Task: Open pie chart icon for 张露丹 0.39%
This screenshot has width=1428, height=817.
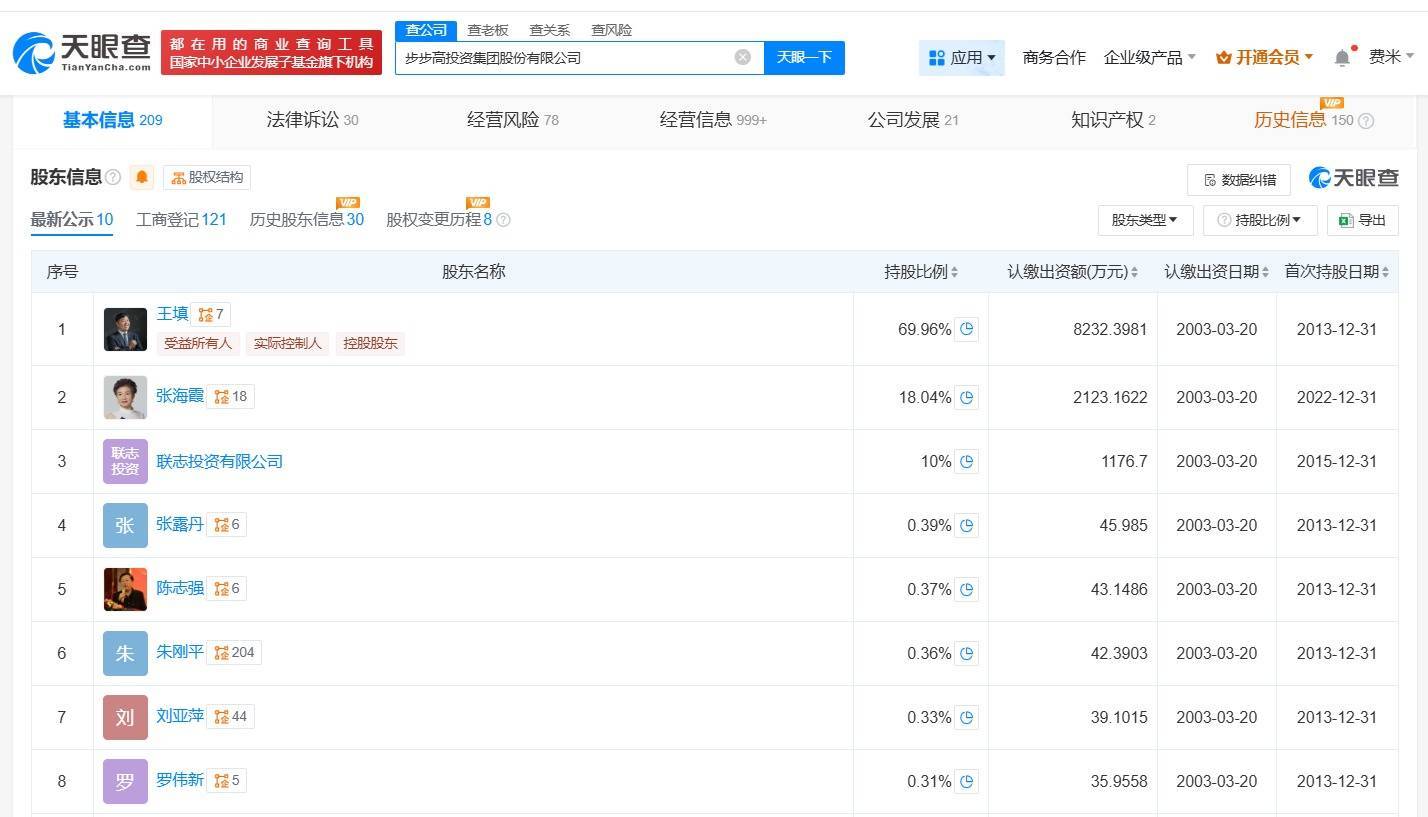Action: [966, 525]
